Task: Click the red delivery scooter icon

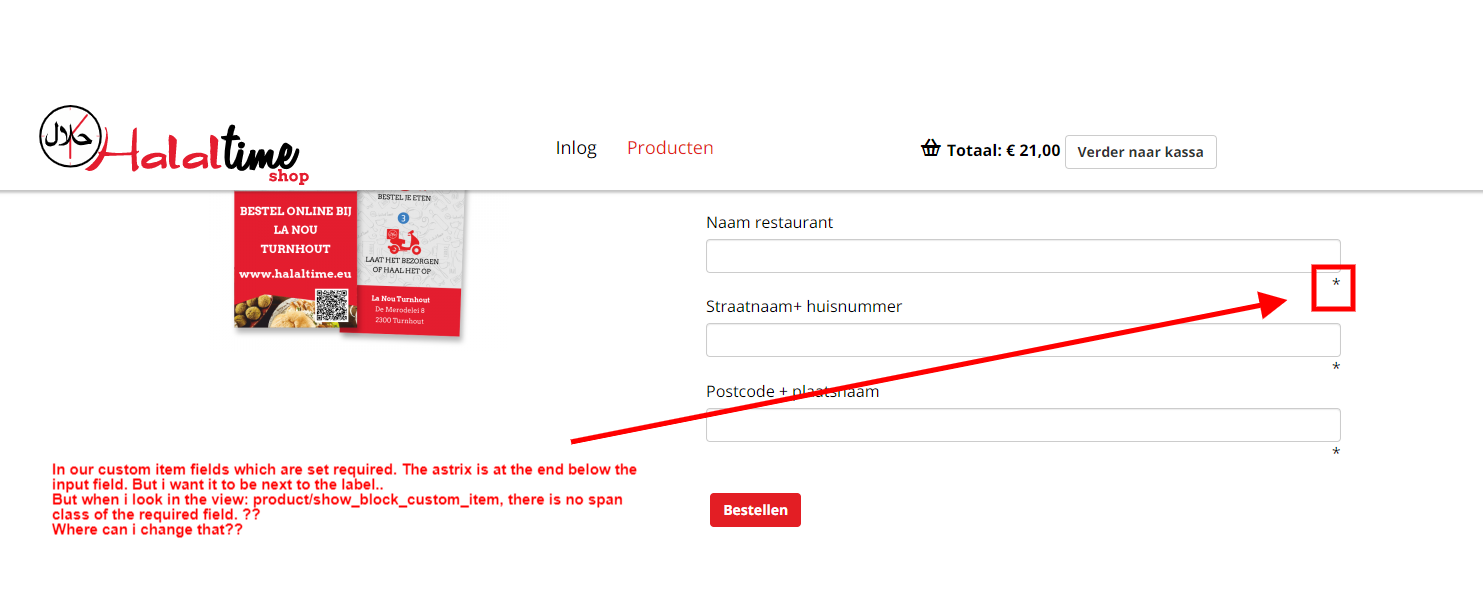Action: (x=403, y=241)
